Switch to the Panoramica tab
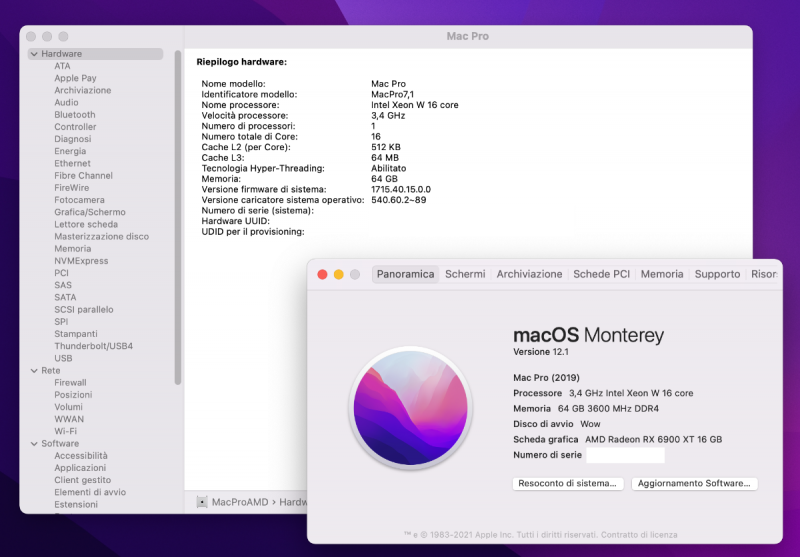 pyautogui.click(x=406, y=274)
